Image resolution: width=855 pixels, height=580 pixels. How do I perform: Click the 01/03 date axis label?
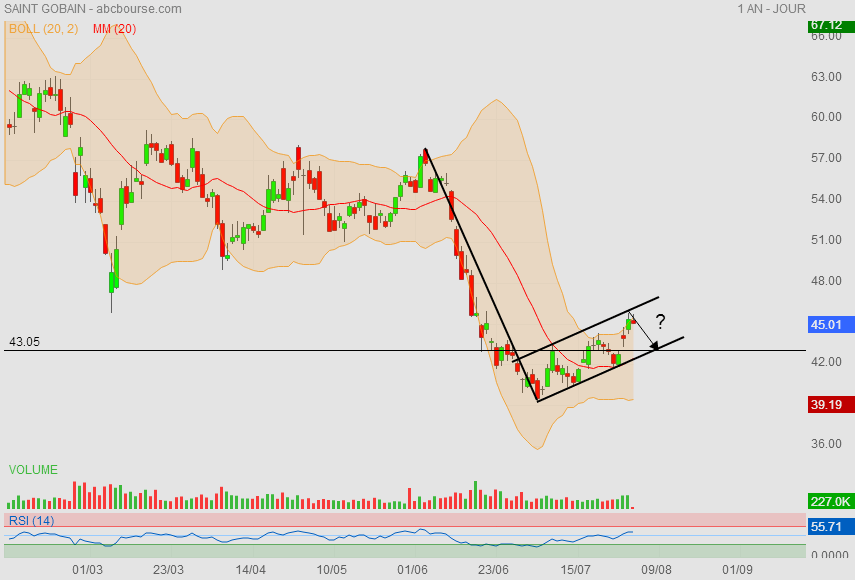pos(87,570)
